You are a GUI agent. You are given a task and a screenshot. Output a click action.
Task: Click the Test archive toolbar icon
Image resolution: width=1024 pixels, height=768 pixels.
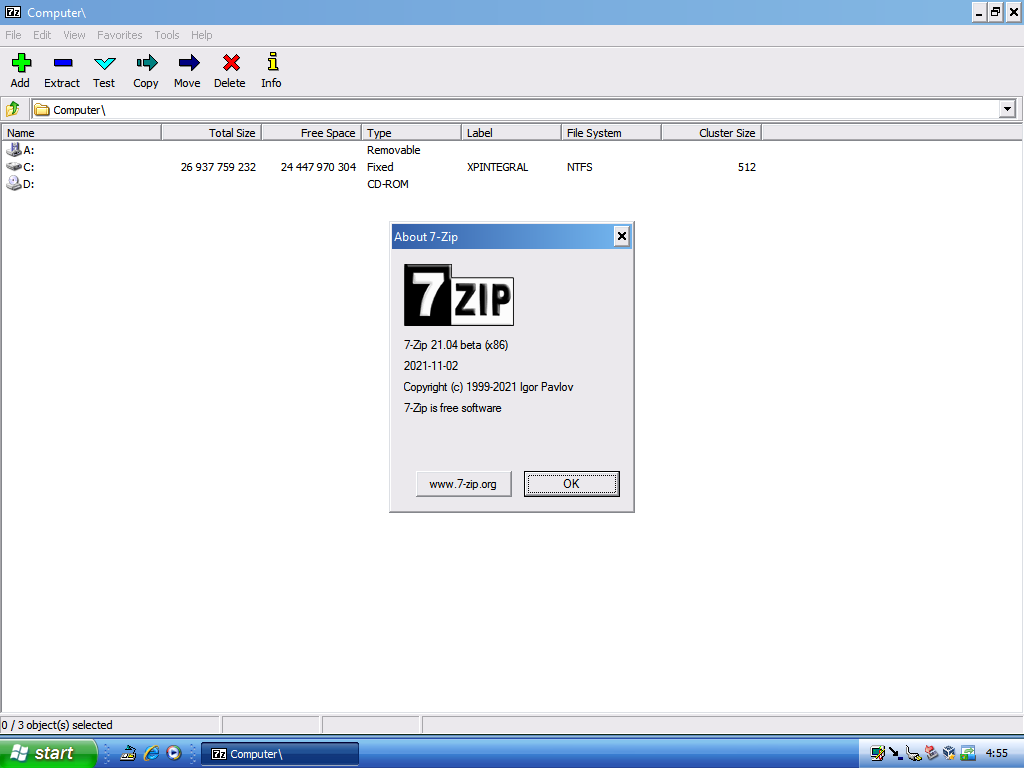click(104, 63)
